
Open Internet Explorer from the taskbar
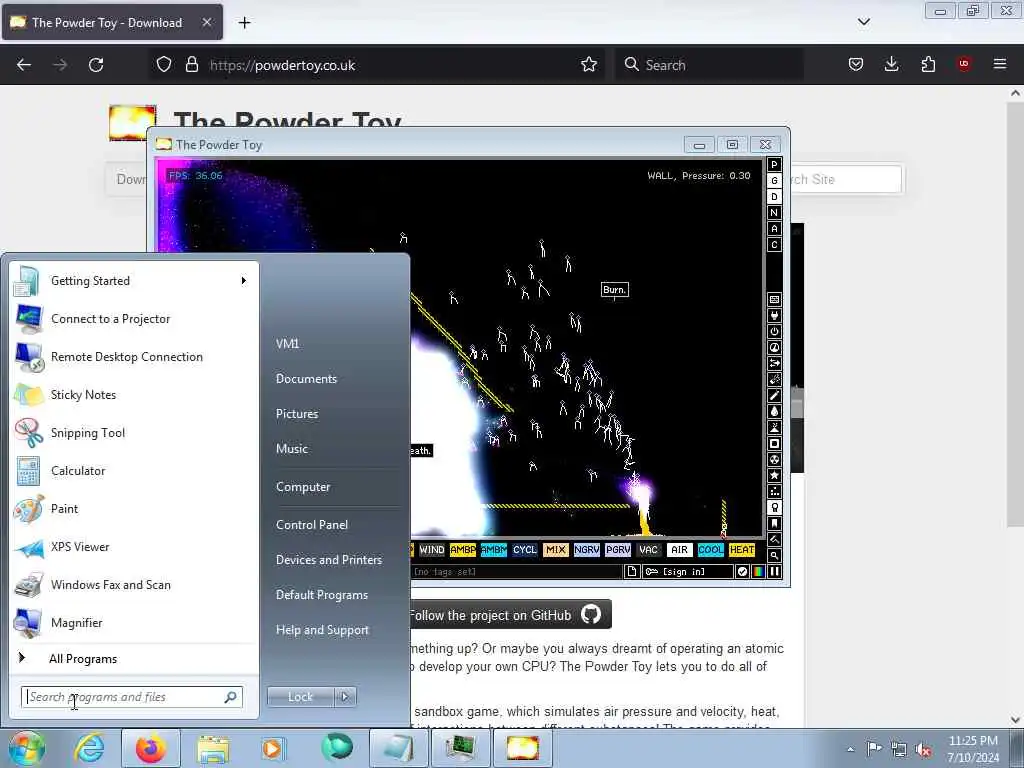pyautogui.click(x=89, y=748)
